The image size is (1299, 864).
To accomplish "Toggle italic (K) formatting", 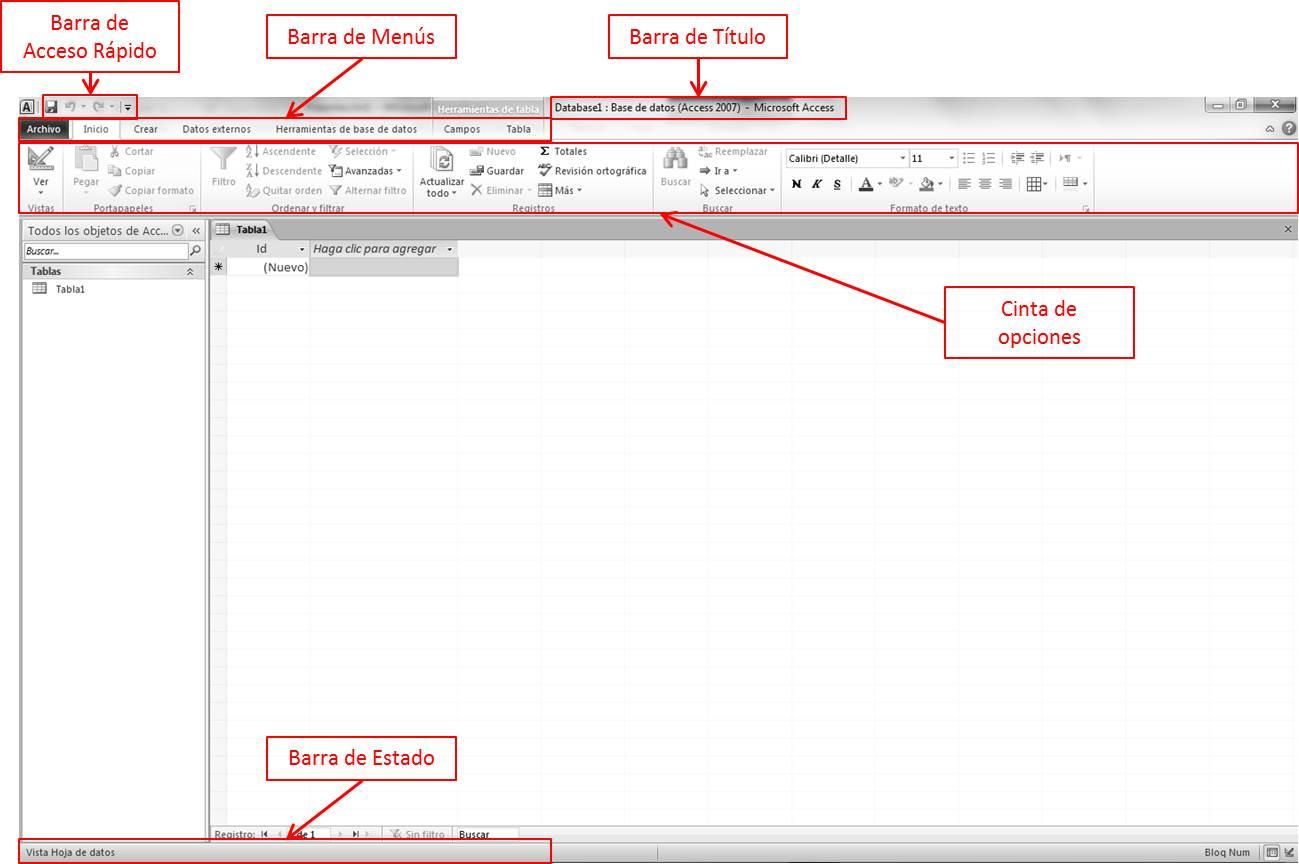I will pos(816,184).
